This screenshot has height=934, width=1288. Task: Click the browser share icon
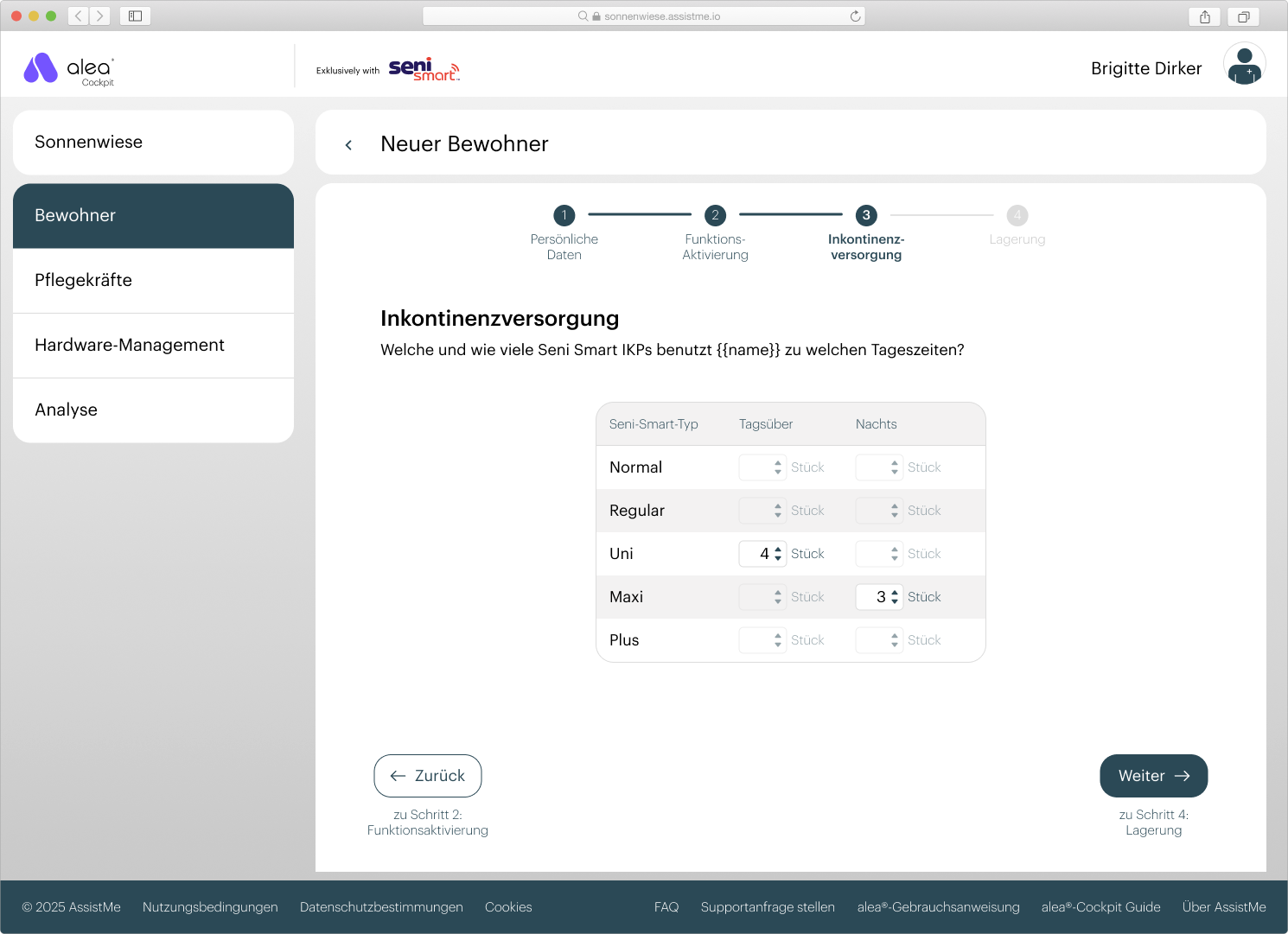tap(1204, 16)
